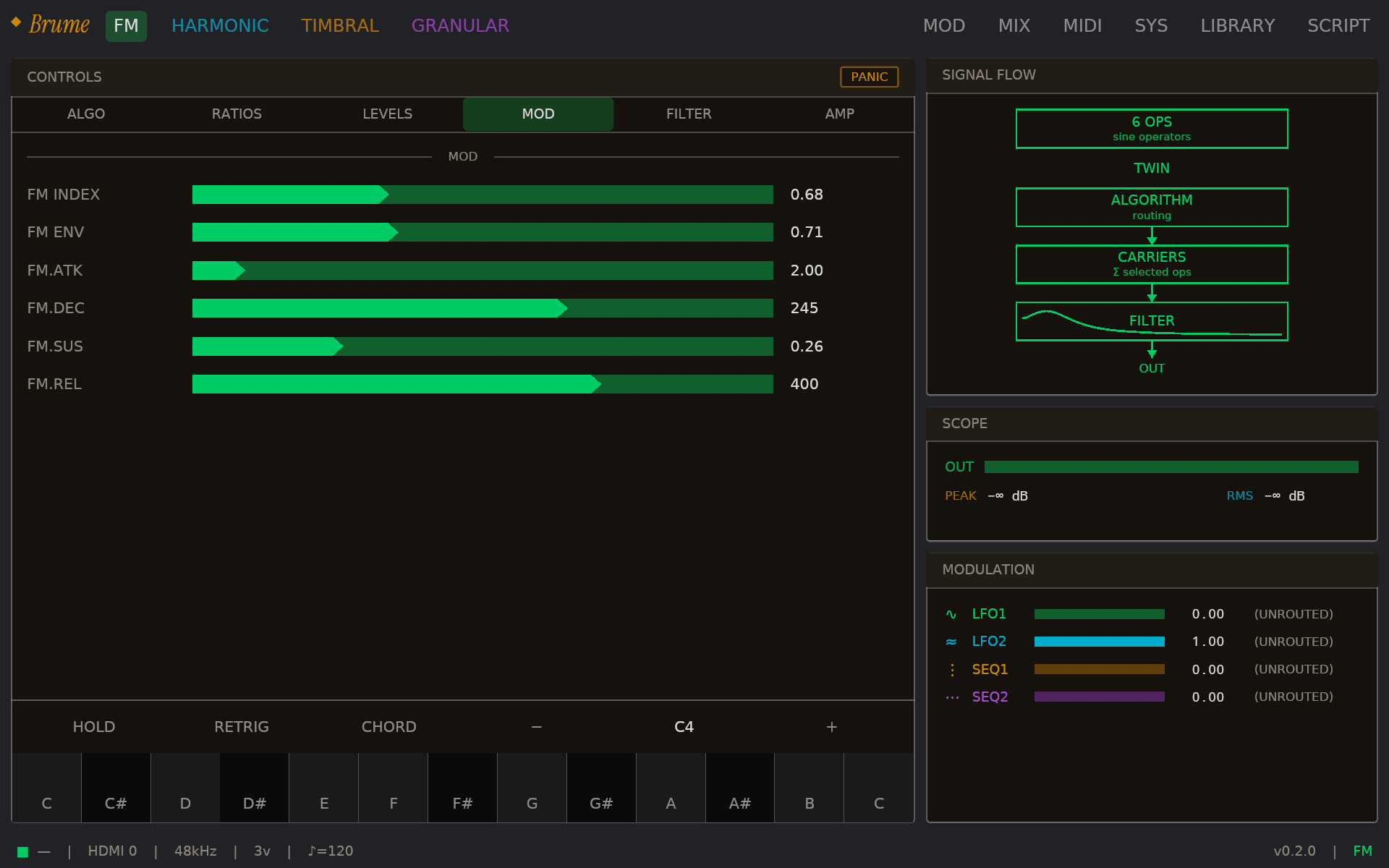Switch to the HARMONIC engine
1389x868 pixels.
[x=220, y=26]
